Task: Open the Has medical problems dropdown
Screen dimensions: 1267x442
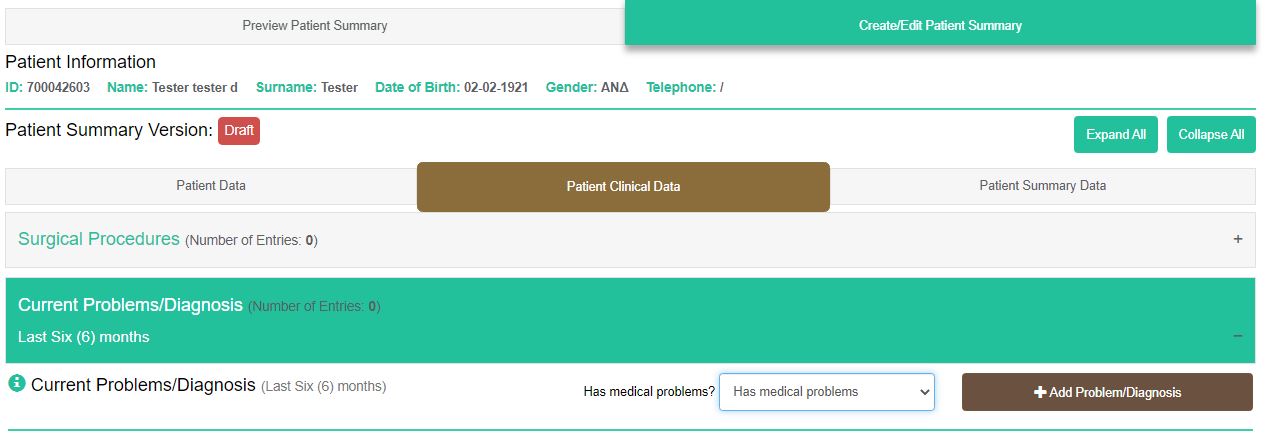Action: pos(826,392)
